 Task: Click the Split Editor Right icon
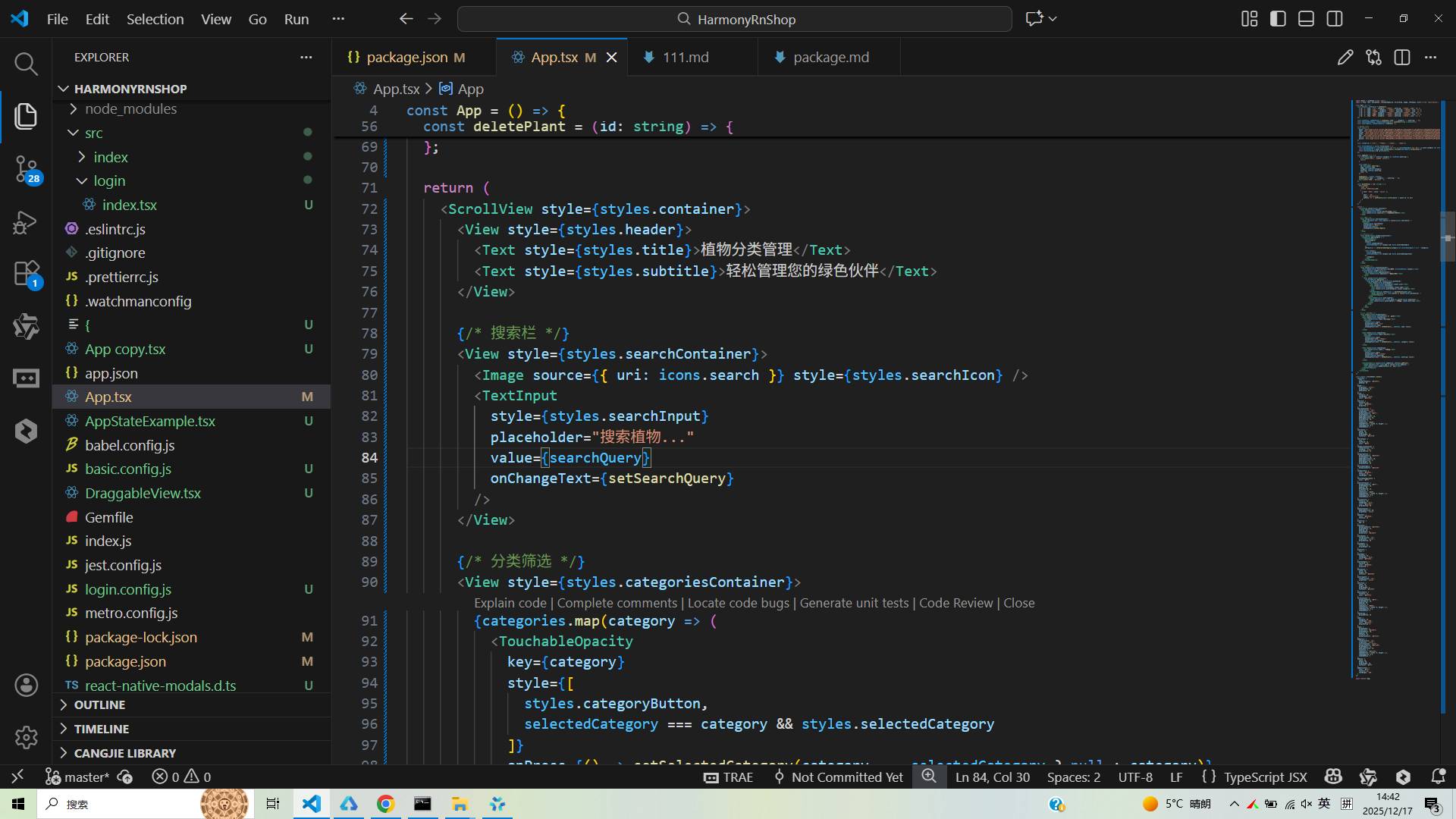(1402, 58)
